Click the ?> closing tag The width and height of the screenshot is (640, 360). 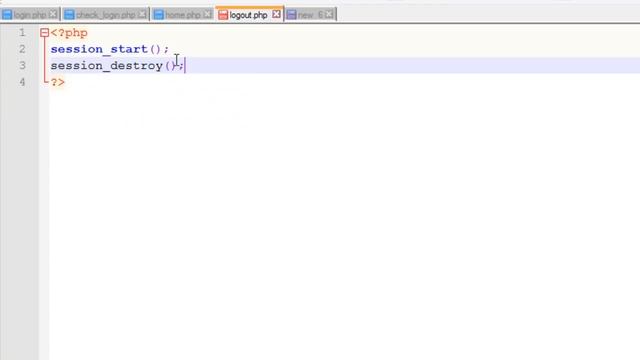point(58,82)
